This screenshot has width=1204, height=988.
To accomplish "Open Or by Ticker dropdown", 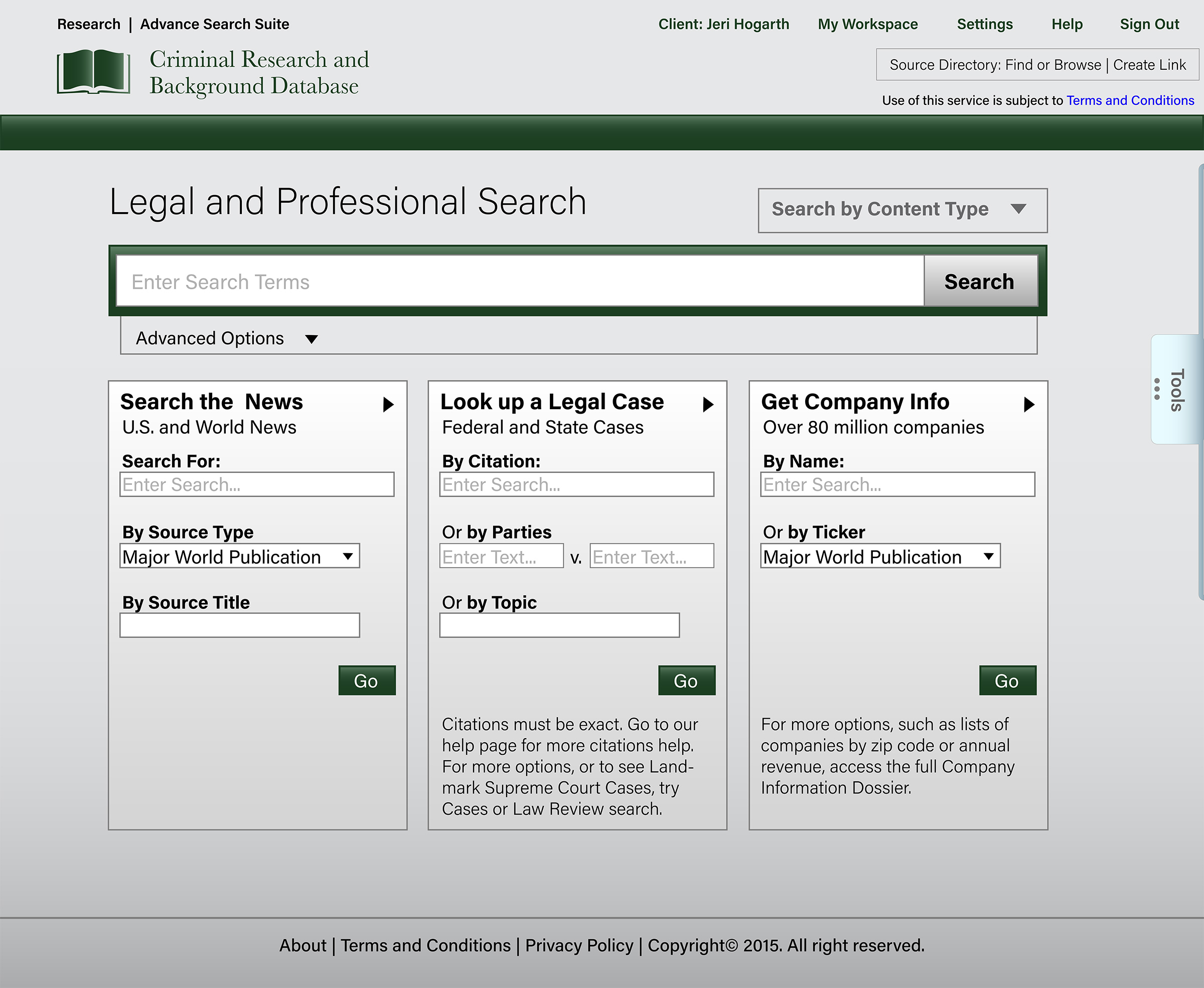I will pyautogui.click(x=880, y=556).
